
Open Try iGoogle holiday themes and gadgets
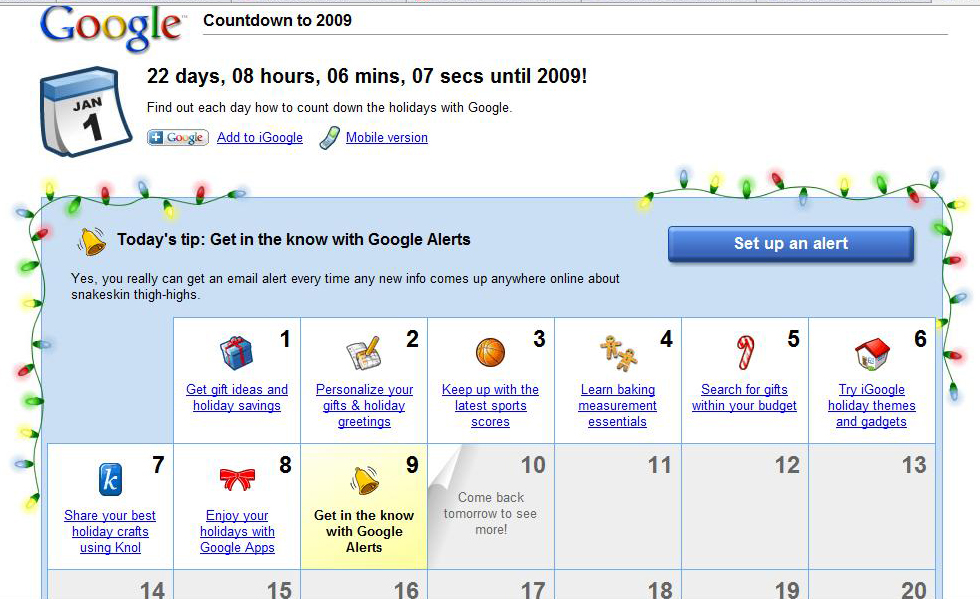tap(871, 405)
